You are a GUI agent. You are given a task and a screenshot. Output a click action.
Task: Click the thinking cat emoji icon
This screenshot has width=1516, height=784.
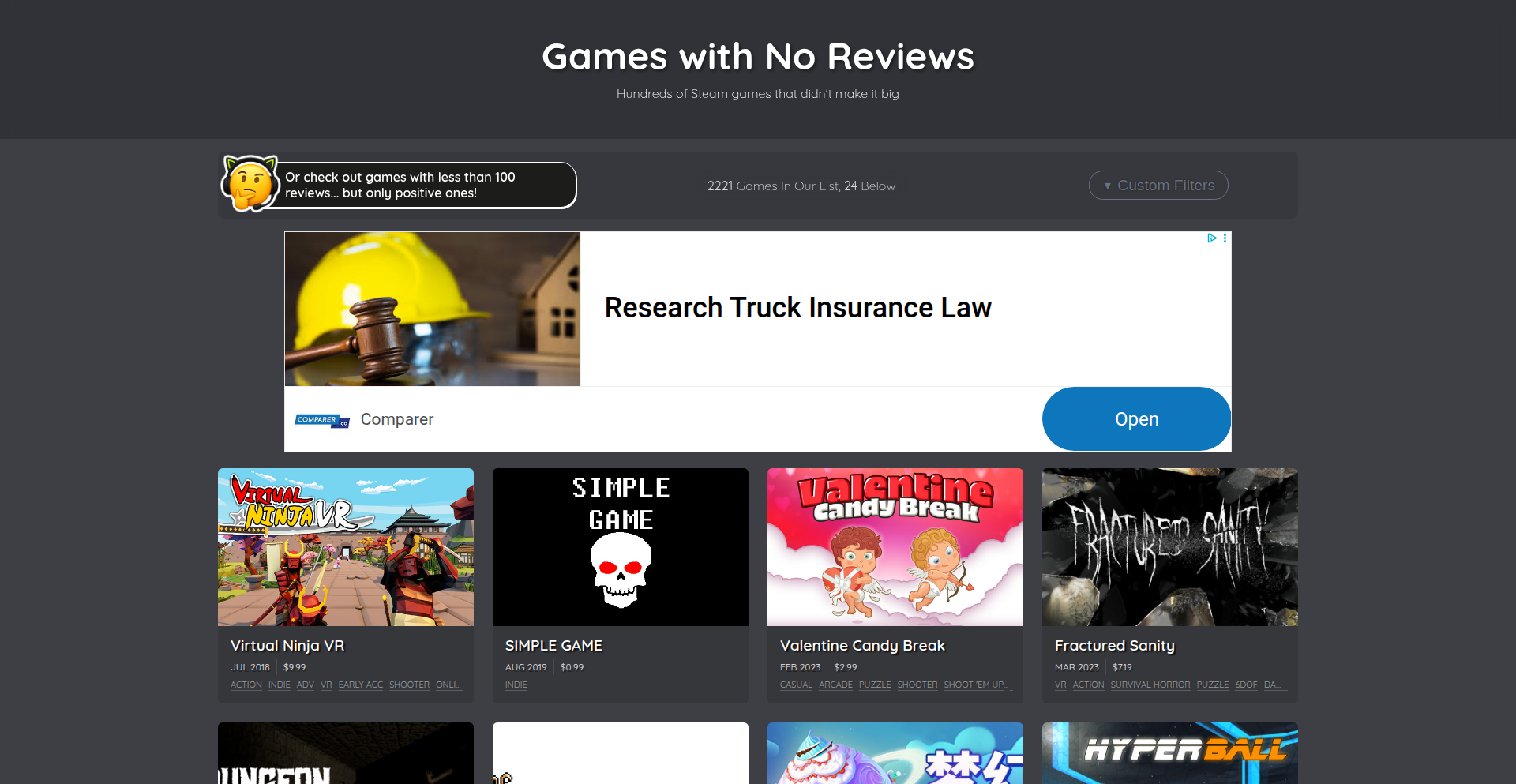click(250, 184)
